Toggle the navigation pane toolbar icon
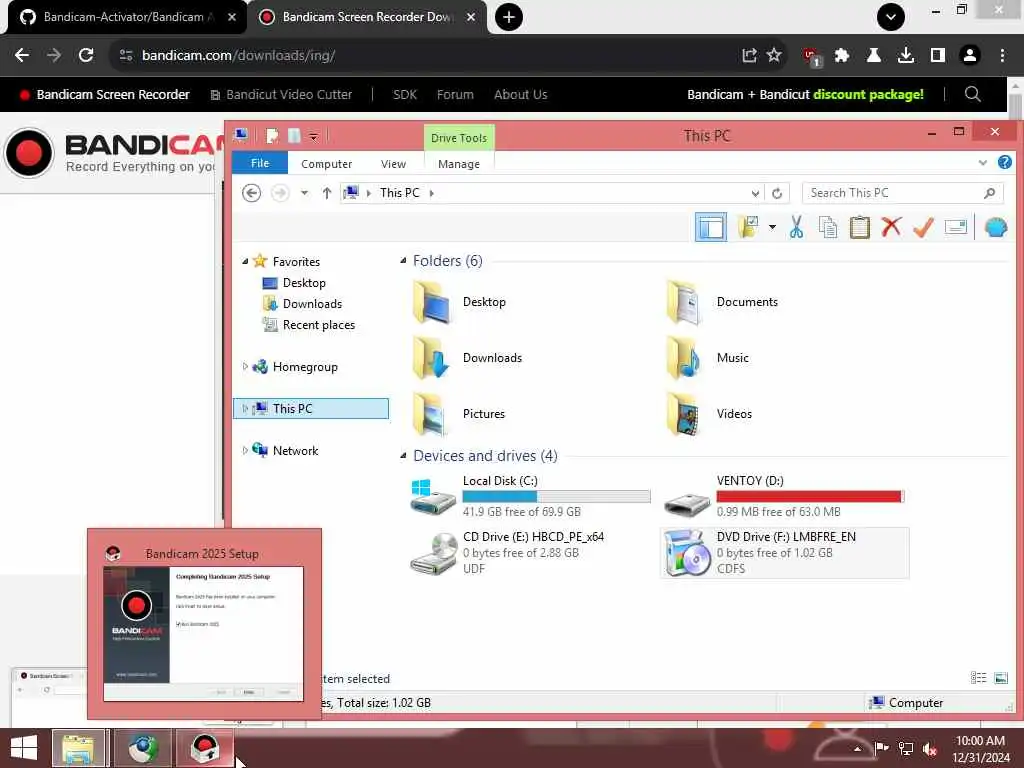Viewport: 1024px width, 768px height. pos(711,227)
